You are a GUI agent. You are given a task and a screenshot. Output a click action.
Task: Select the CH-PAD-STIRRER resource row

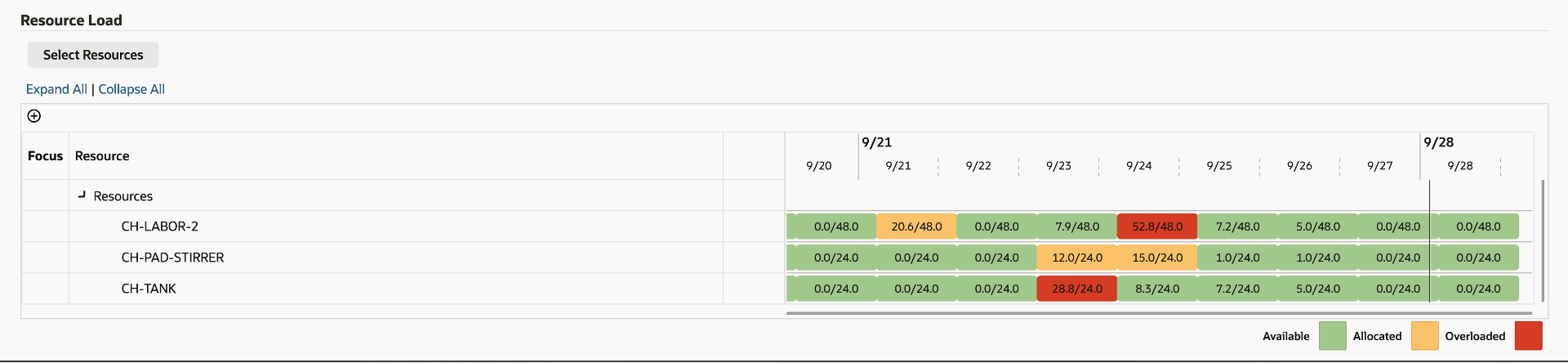coord(172,258)
